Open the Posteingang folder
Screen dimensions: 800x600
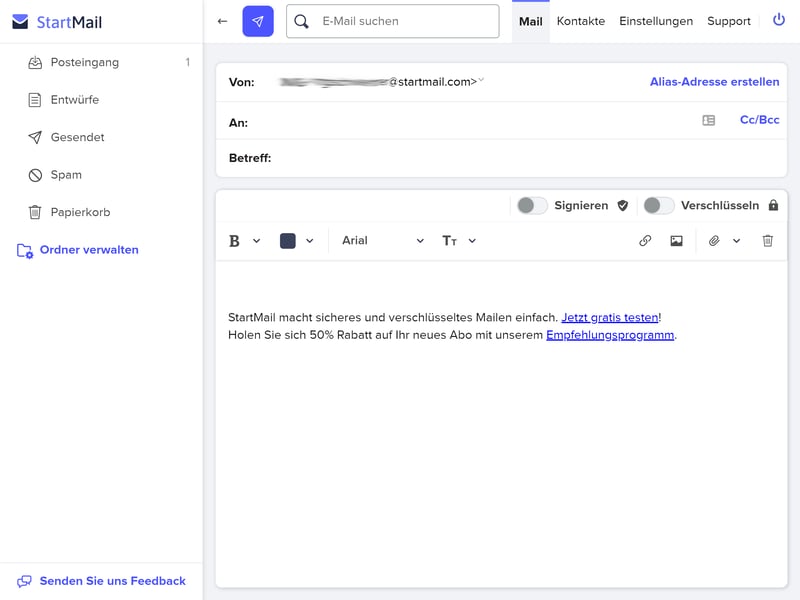pyautogui.click(x=85, y=62)
